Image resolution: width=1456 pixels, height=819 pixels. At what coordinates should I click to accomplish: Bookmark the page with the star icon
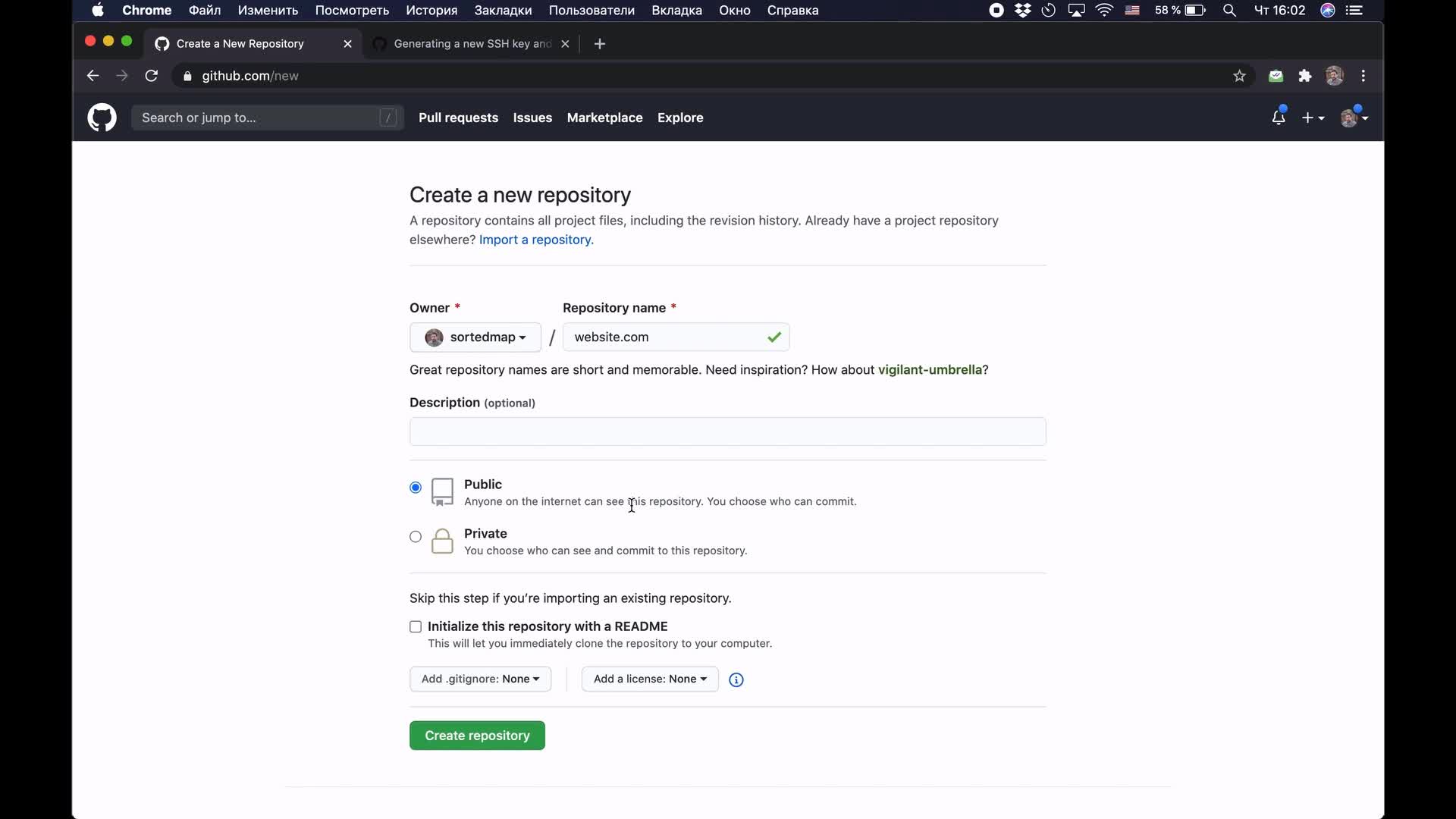tap(1239, 76)
